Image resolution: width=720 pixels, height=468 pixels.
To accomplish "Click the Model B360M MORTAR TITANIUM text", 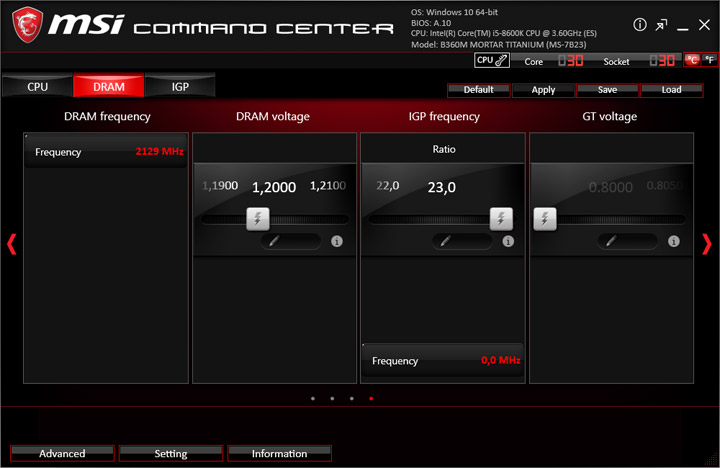I will click(499, 45).
